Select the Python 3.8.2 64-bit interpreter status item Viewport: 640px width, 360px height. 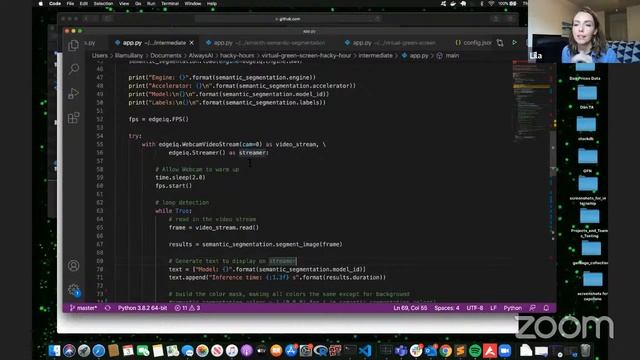point(142,308)
